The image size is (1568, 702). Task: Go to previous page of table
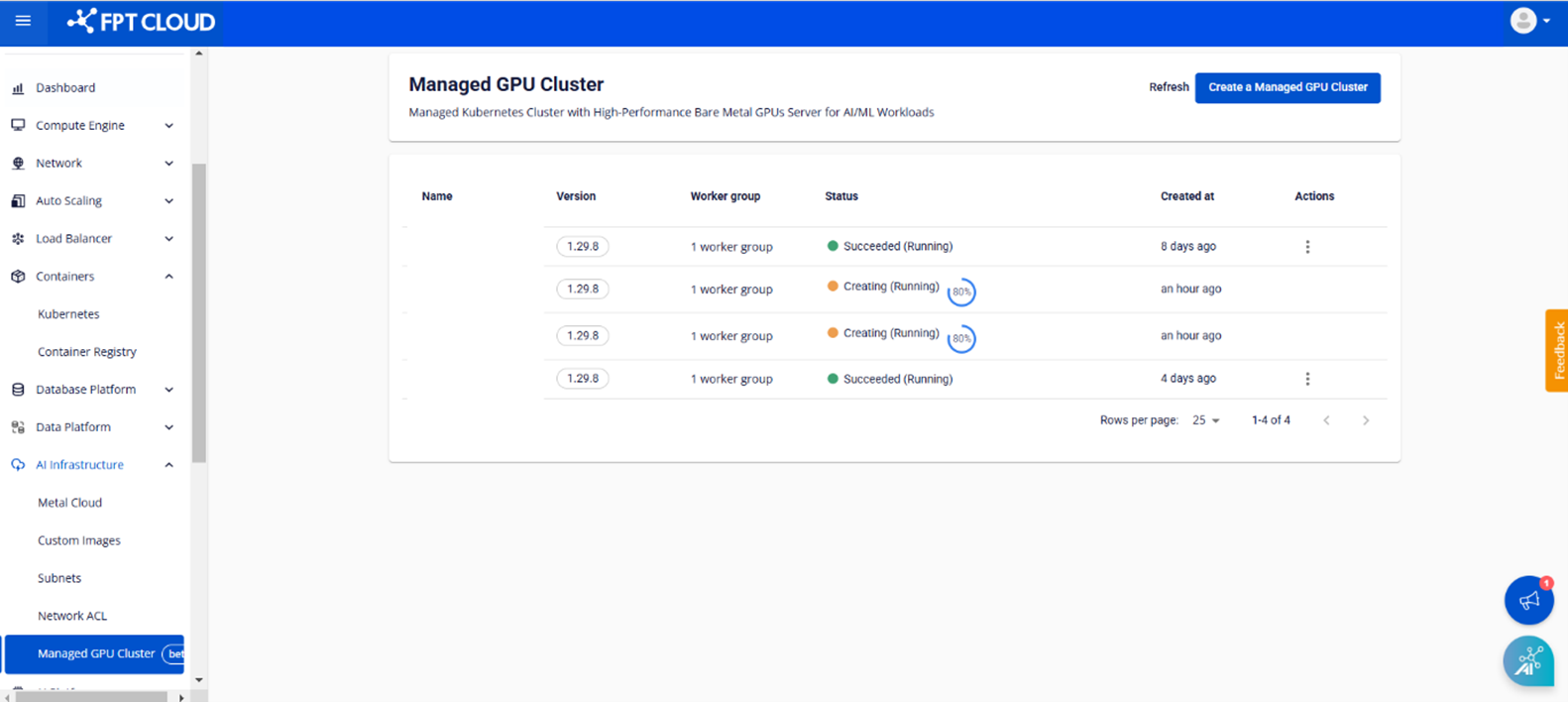(x=1326, y=420)
